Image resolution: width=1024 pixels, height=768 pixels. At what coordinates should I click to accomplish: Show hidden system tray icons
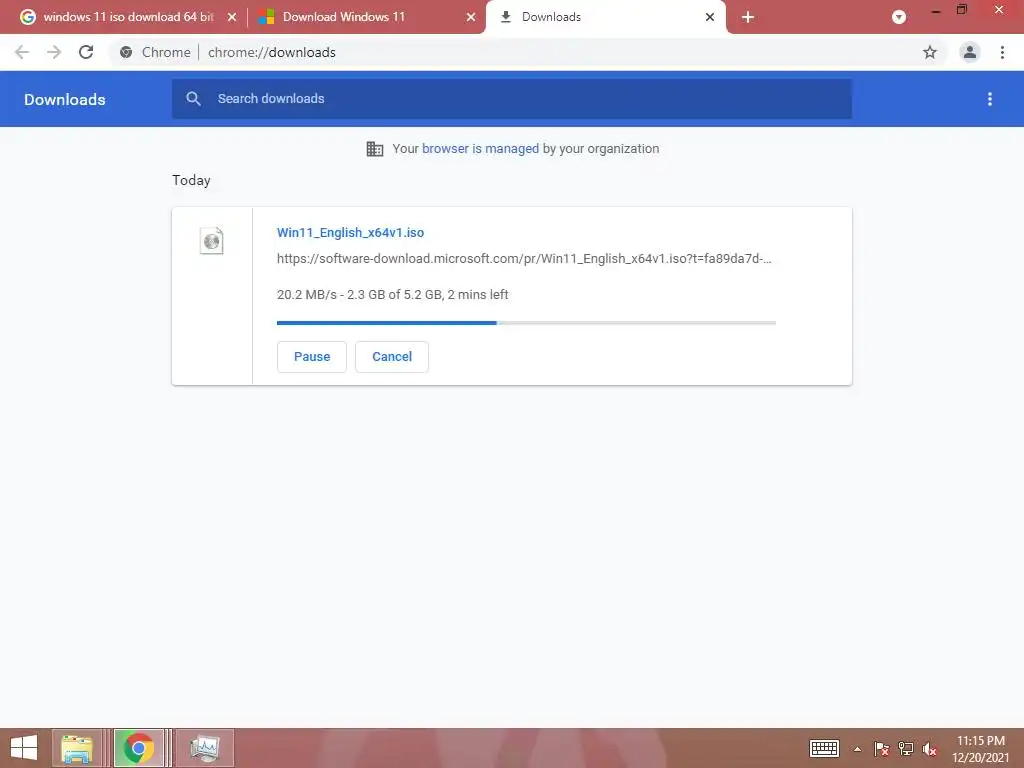(857, 749)
